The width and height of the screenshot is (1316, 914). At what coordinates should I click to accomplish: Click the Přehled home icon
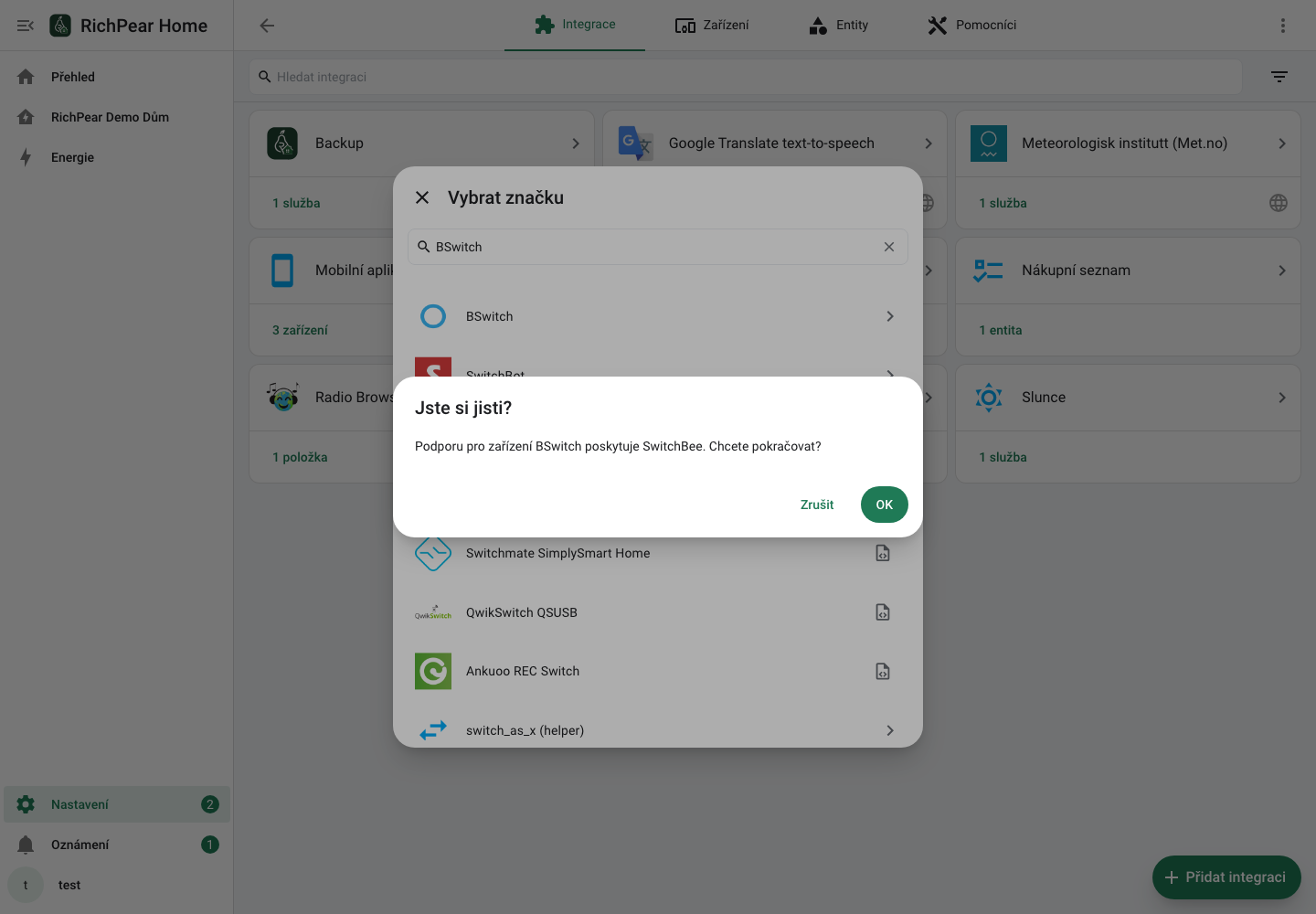point(26,77)
